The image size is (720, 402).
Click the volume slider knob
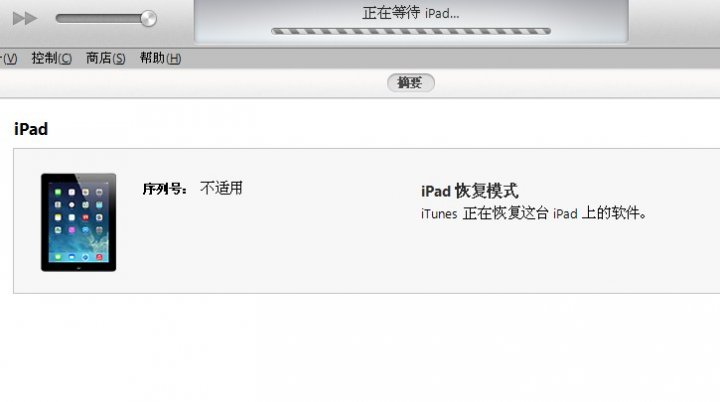[148, 18]
